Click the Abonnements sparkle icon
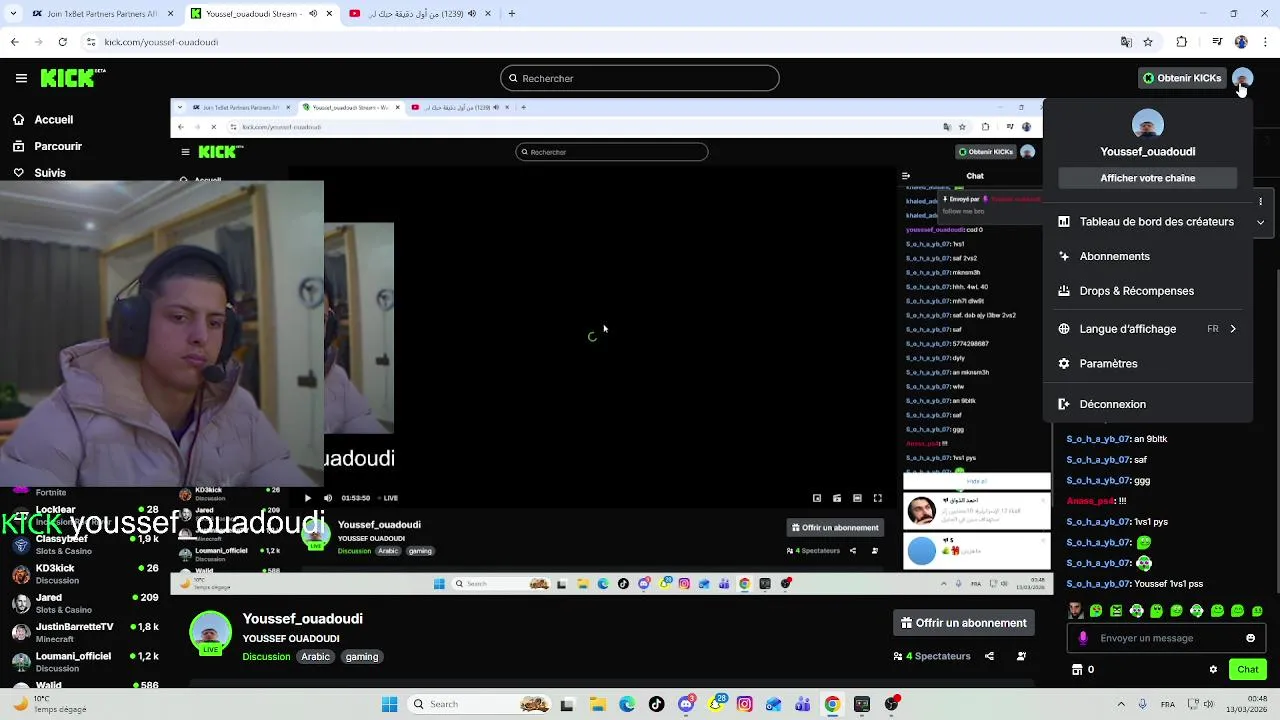Image resolution: width=1280 pixels, height=720 pixels. [1064, 256]
